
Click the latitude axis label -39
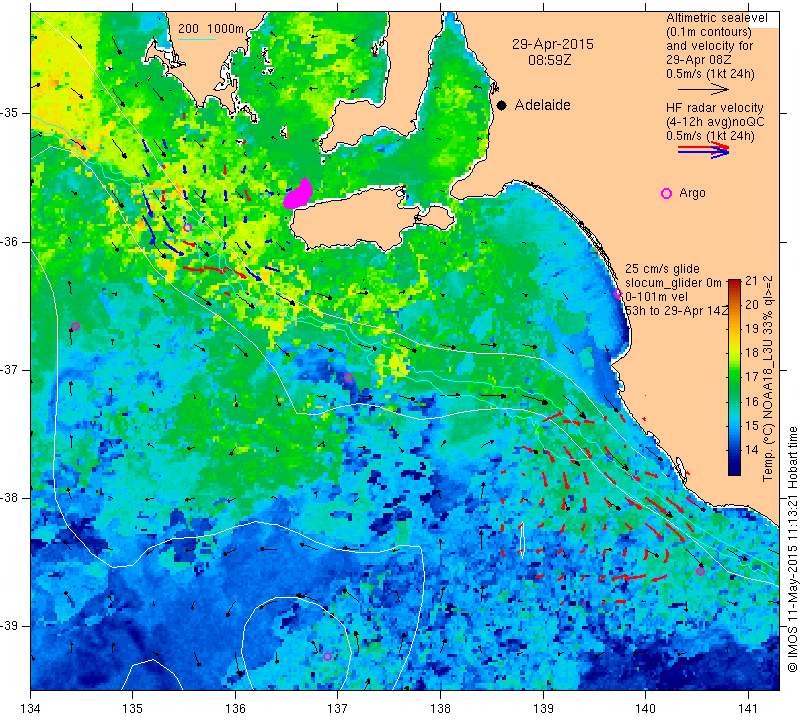9,626
